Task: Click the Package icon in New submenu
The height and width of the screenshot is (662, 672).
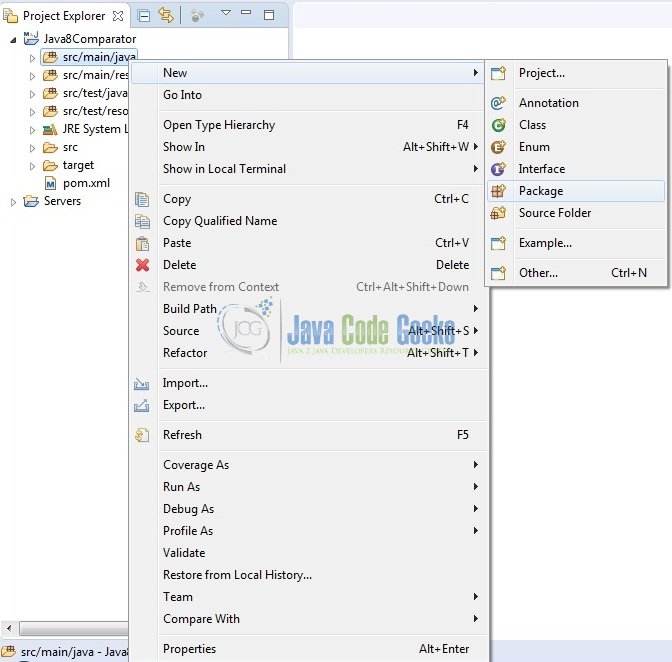Action: [x=498, y=191]
